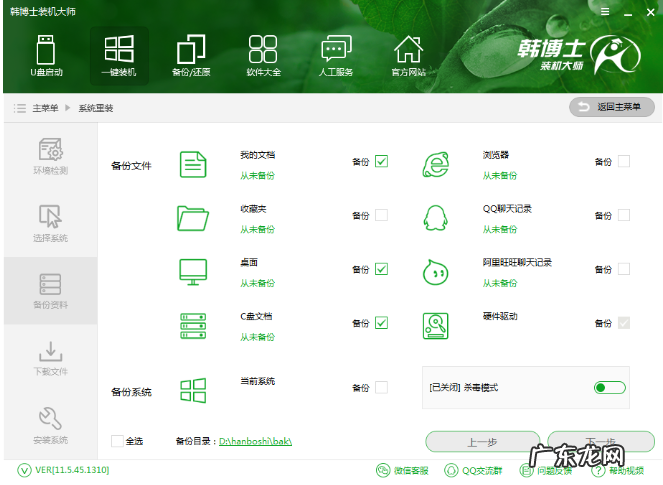Uncheck backup for 我的文档
The width and height of the screenshot is (663, 485).
(381, 162)
